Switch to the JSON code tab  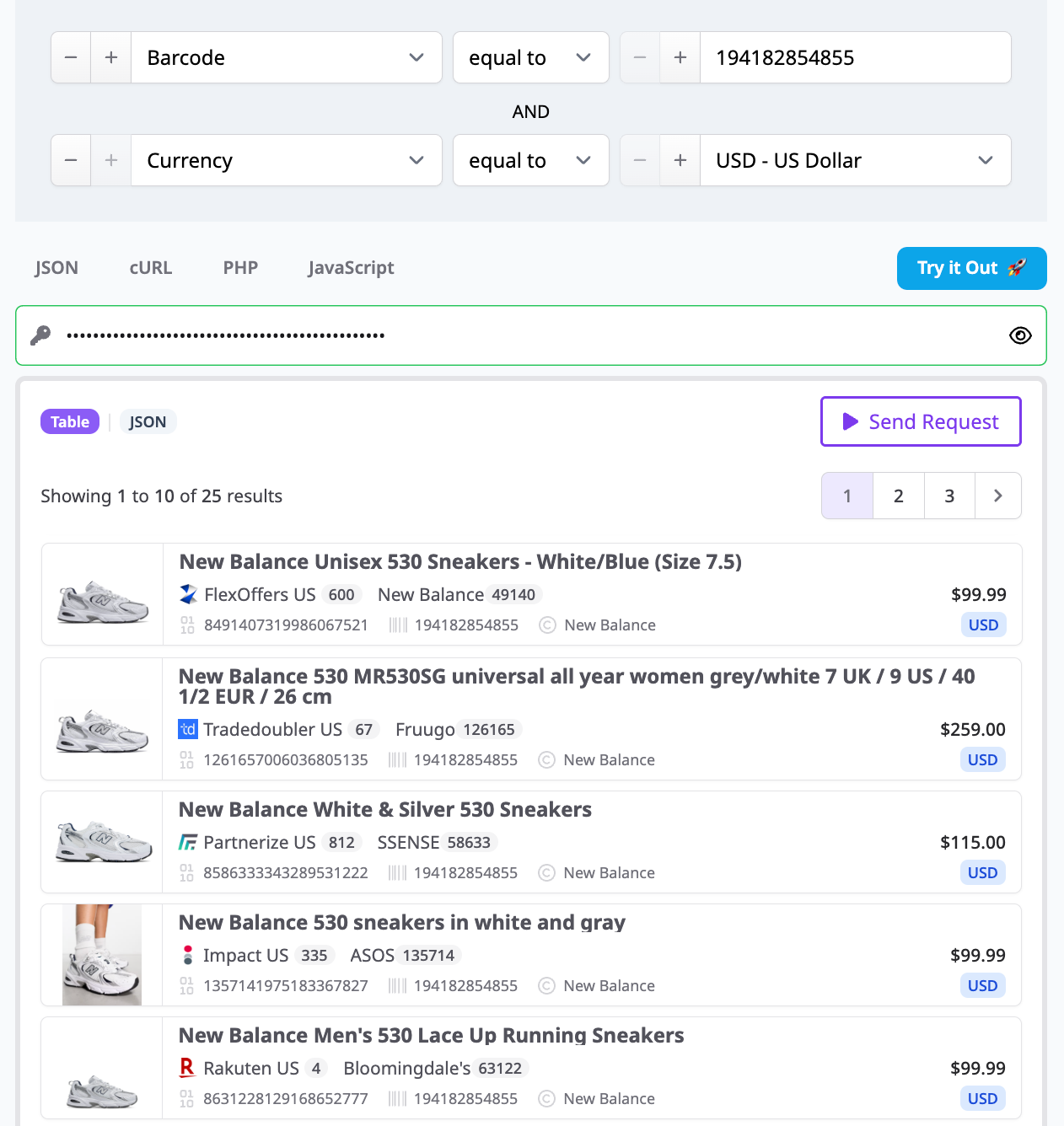(x=56, y=268)
